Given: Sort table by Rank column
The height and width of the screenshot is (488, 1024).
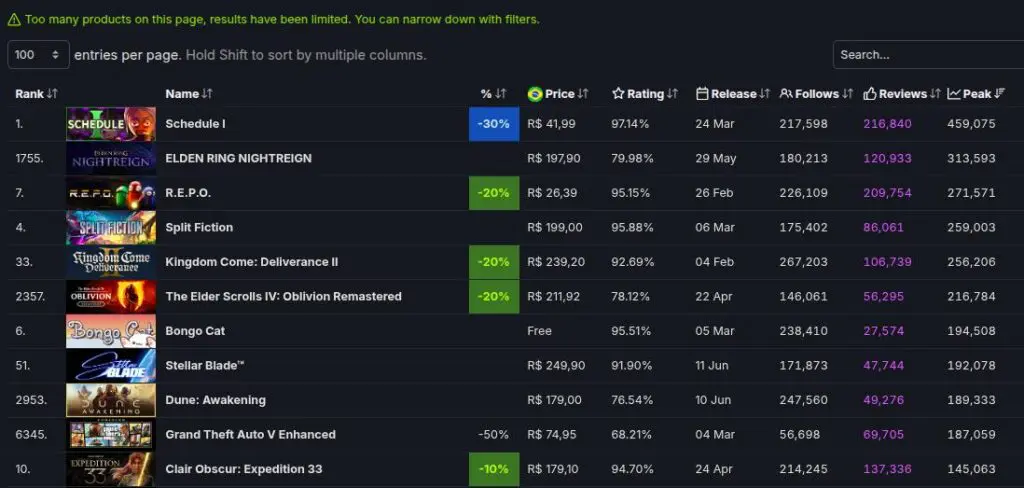Looking at the screenshot, I should coord(37,94).
